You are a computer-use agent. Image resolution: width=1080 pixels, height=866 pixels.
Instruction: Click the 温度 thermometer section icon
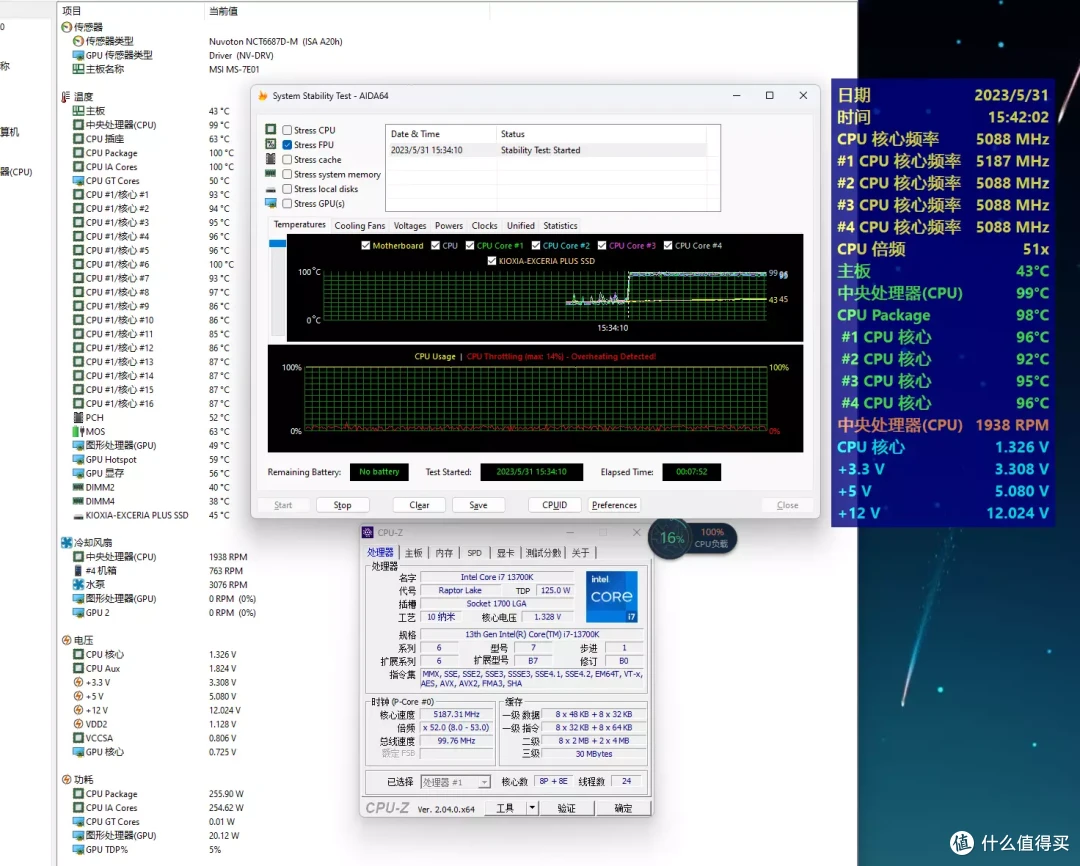click(65, 97)
